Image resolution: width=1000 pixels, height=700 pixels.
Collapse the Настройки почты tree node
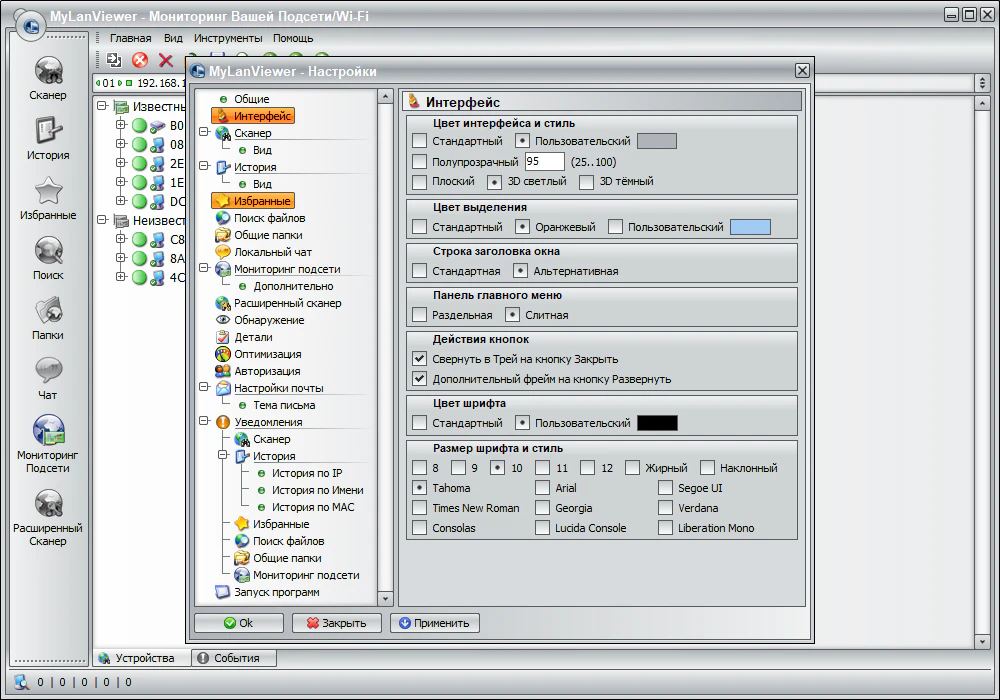203,388
